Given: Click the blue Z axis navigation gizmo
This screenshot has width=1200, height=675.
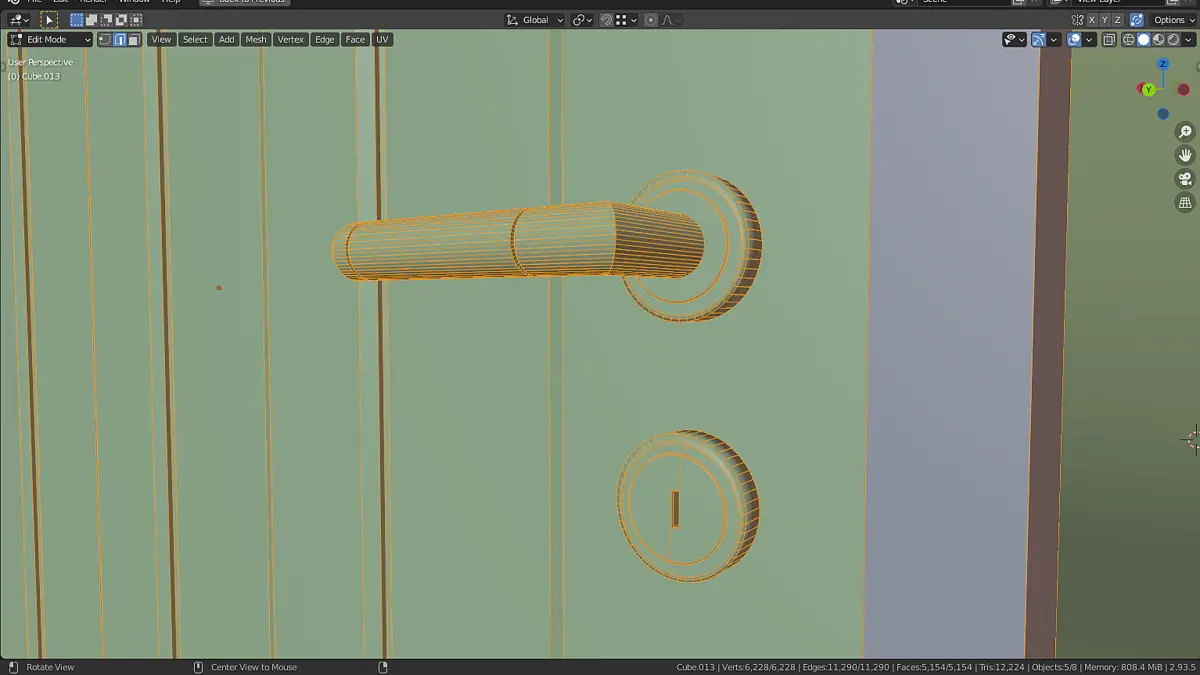Looking at the screenshot, I should click(1163, 64).
